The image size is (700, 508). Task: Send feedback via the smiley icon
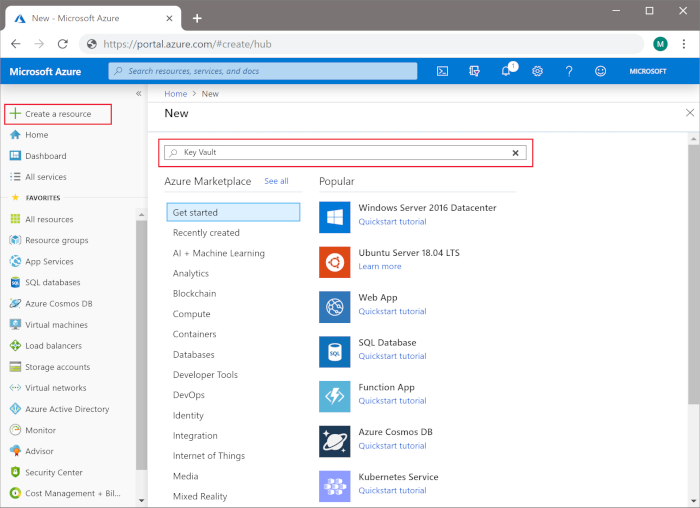tap(600, 71)
